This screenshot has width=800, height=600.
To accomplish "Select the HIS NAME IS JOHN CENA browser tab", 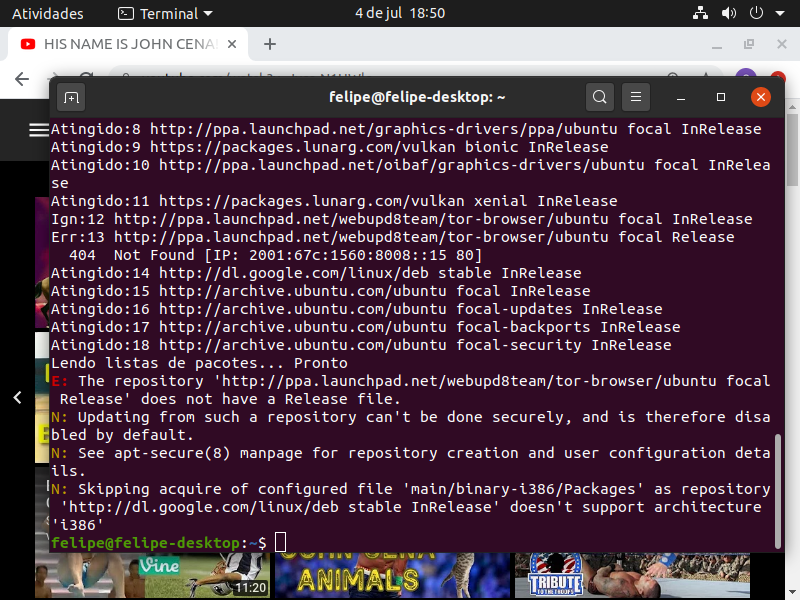I will 128,44.
